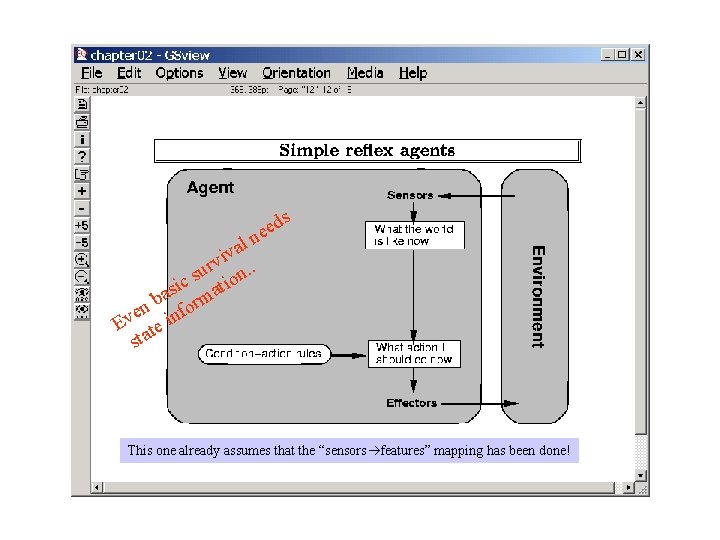Click the horizontal scrollbar left arrow
This screenshot has width=720, height=540.
[96, 487]
